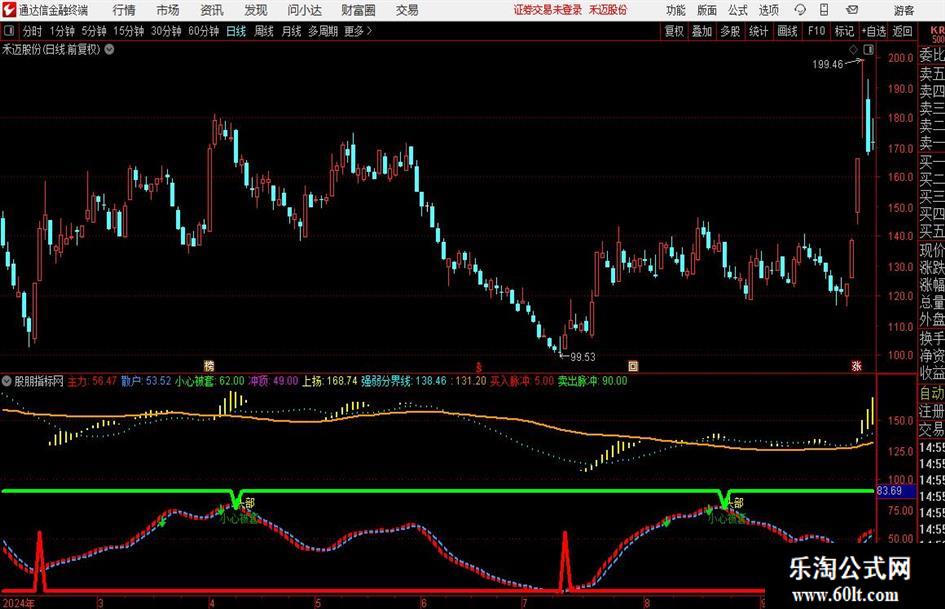Click the 标记 mark button
945x609 pixels.
point(844,31)
